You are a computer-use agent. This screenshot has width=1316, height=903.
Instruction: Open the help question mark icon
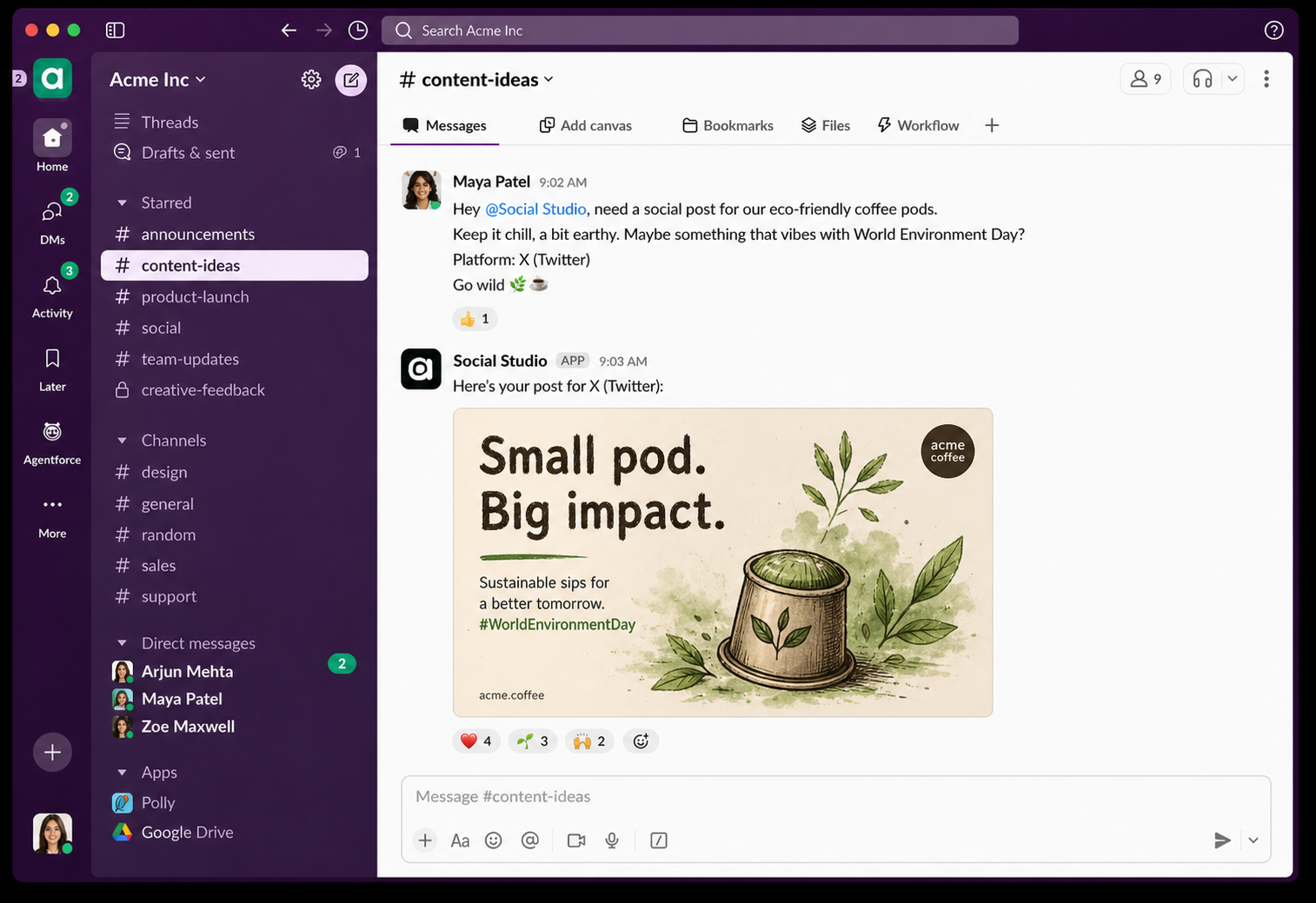[1273, 30]
